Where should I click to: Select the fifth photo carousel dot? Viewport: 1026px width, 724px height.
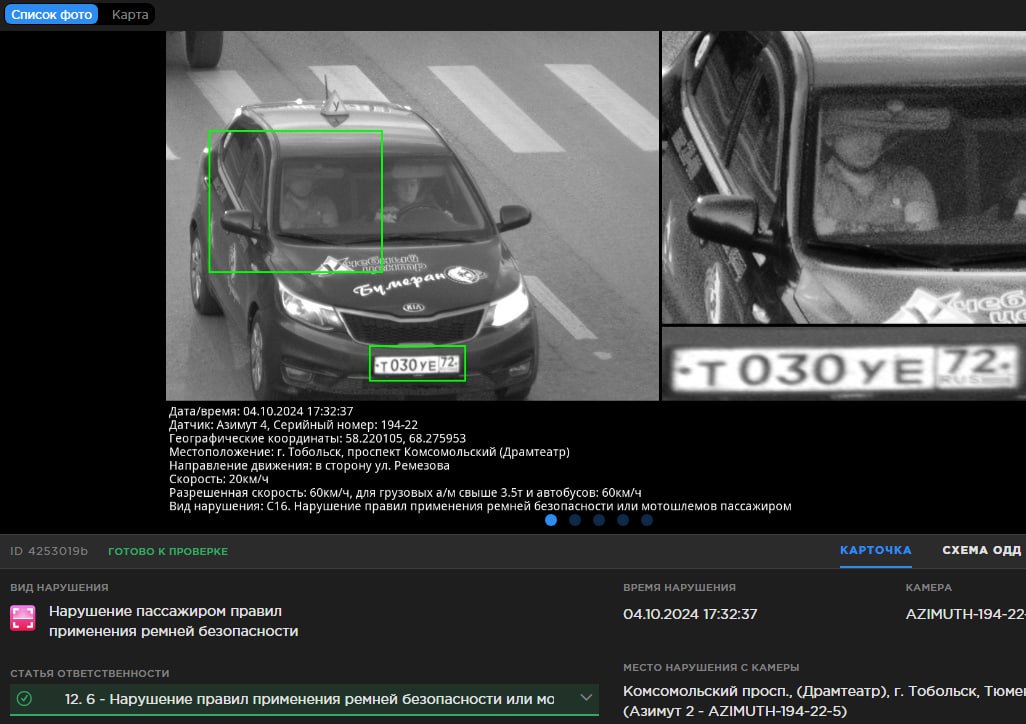coord(647,520)
